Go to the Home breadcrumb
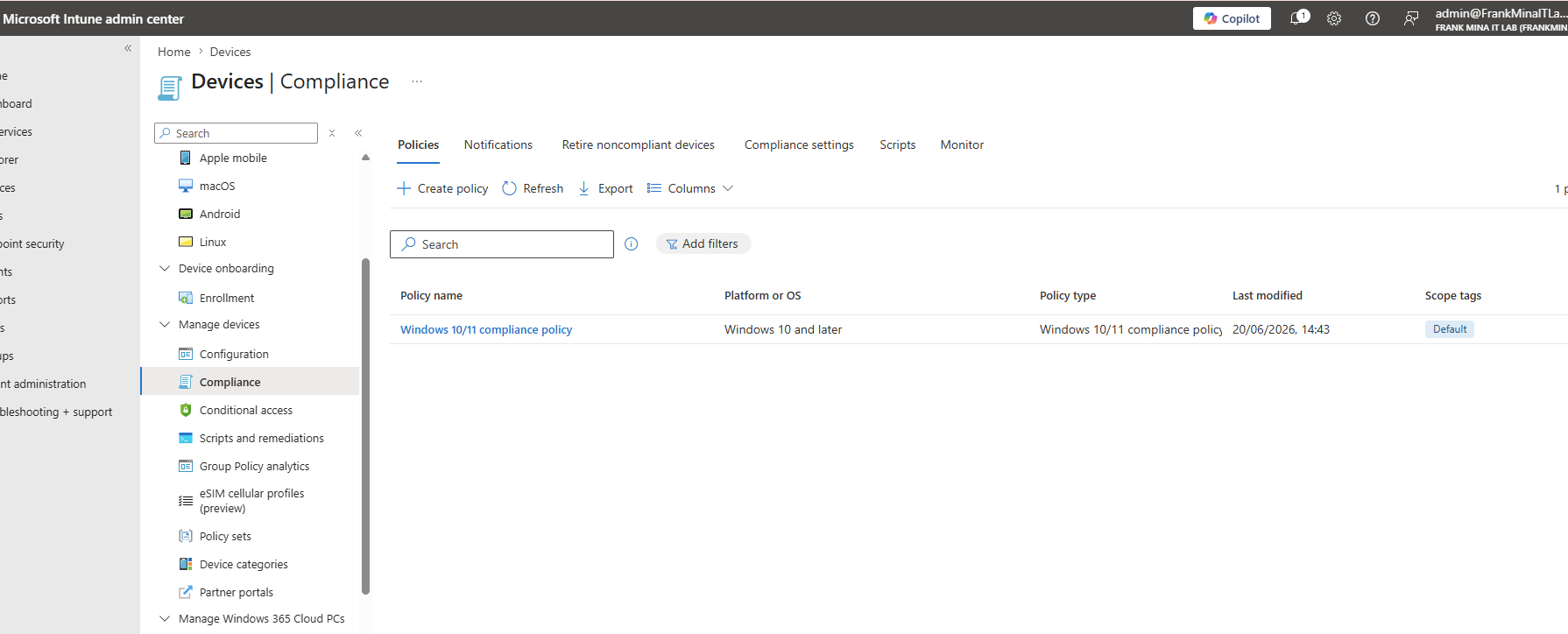 (174, 52)
